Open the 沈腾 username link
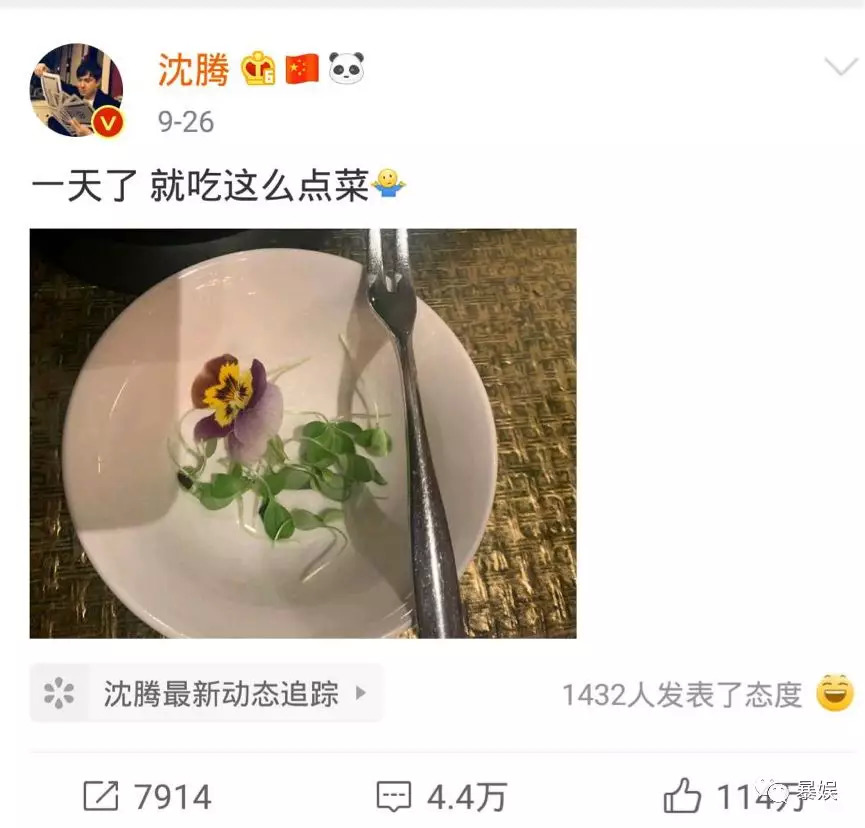This screenshot has width=865, height=828. [193, 70]
